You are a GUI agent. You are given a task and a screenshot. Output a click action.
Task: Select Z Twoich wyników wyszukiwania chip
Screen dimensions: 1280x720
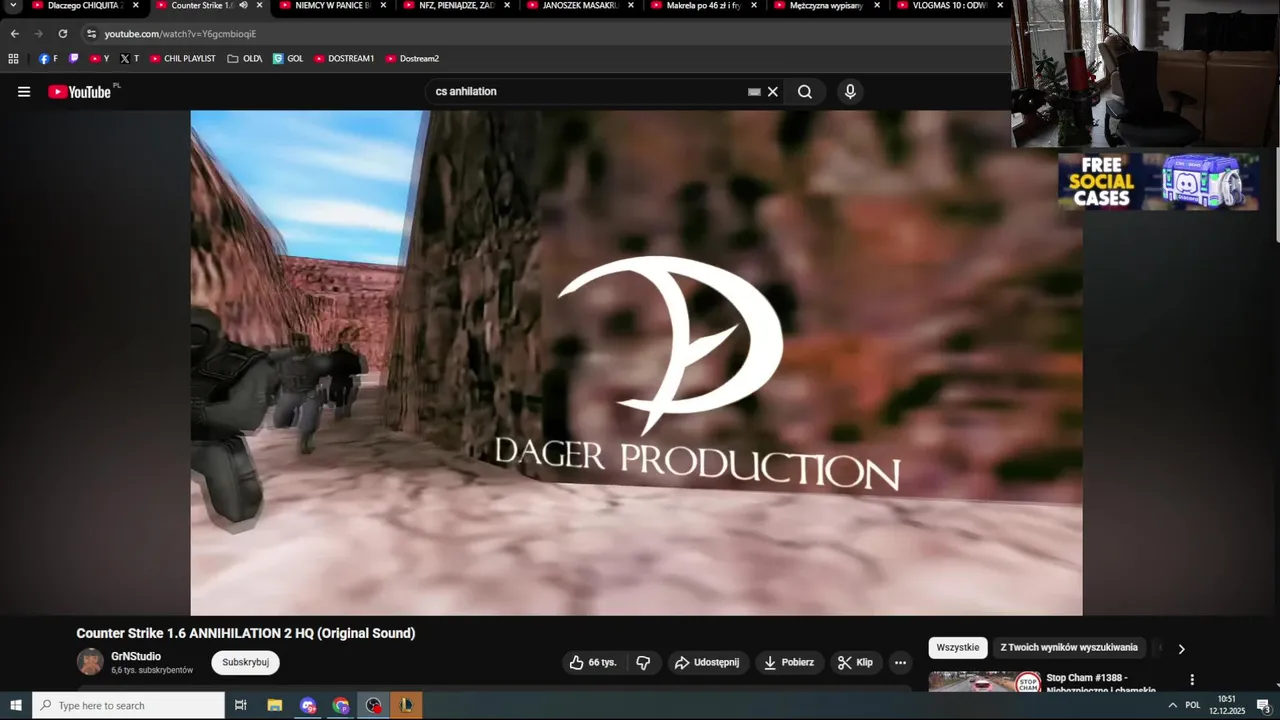1069,648
